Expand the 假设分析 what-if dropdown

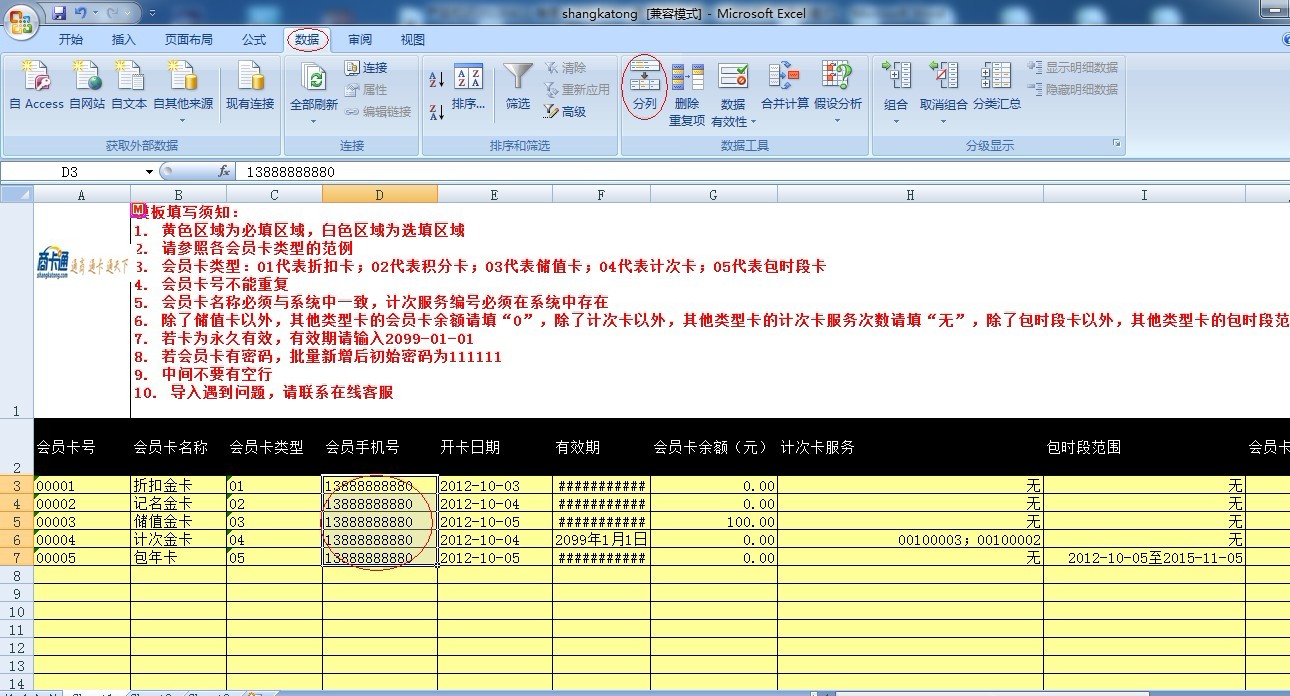pyautogui.click(x=837, y=122)
